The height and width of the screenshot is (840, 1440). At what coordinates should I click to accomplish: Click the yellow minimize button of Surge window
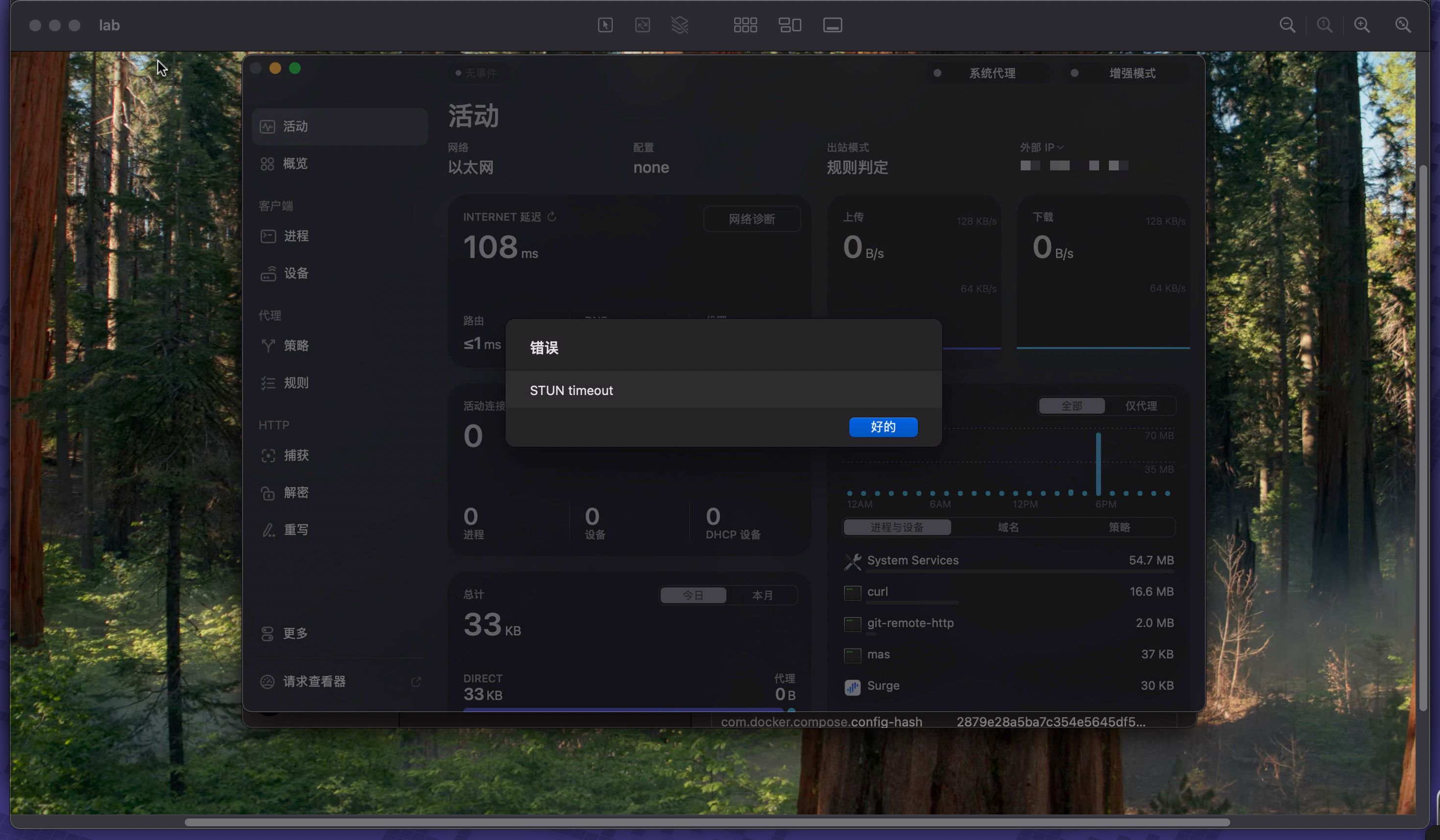pos(275,69)
